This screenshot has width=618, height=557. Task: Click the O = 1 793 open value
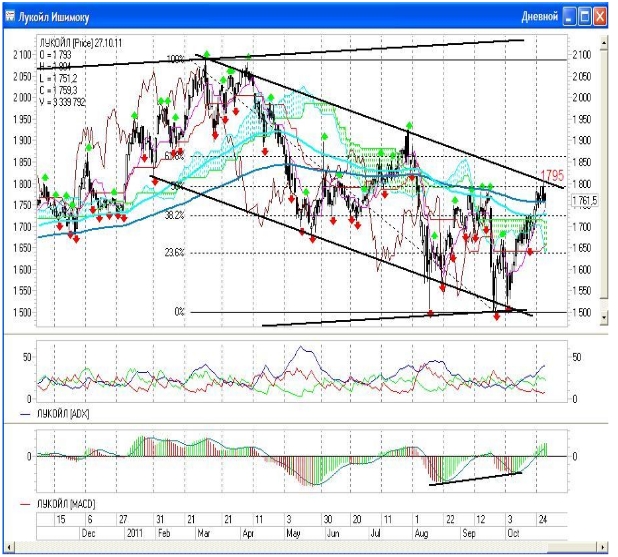tap(55, 55)
